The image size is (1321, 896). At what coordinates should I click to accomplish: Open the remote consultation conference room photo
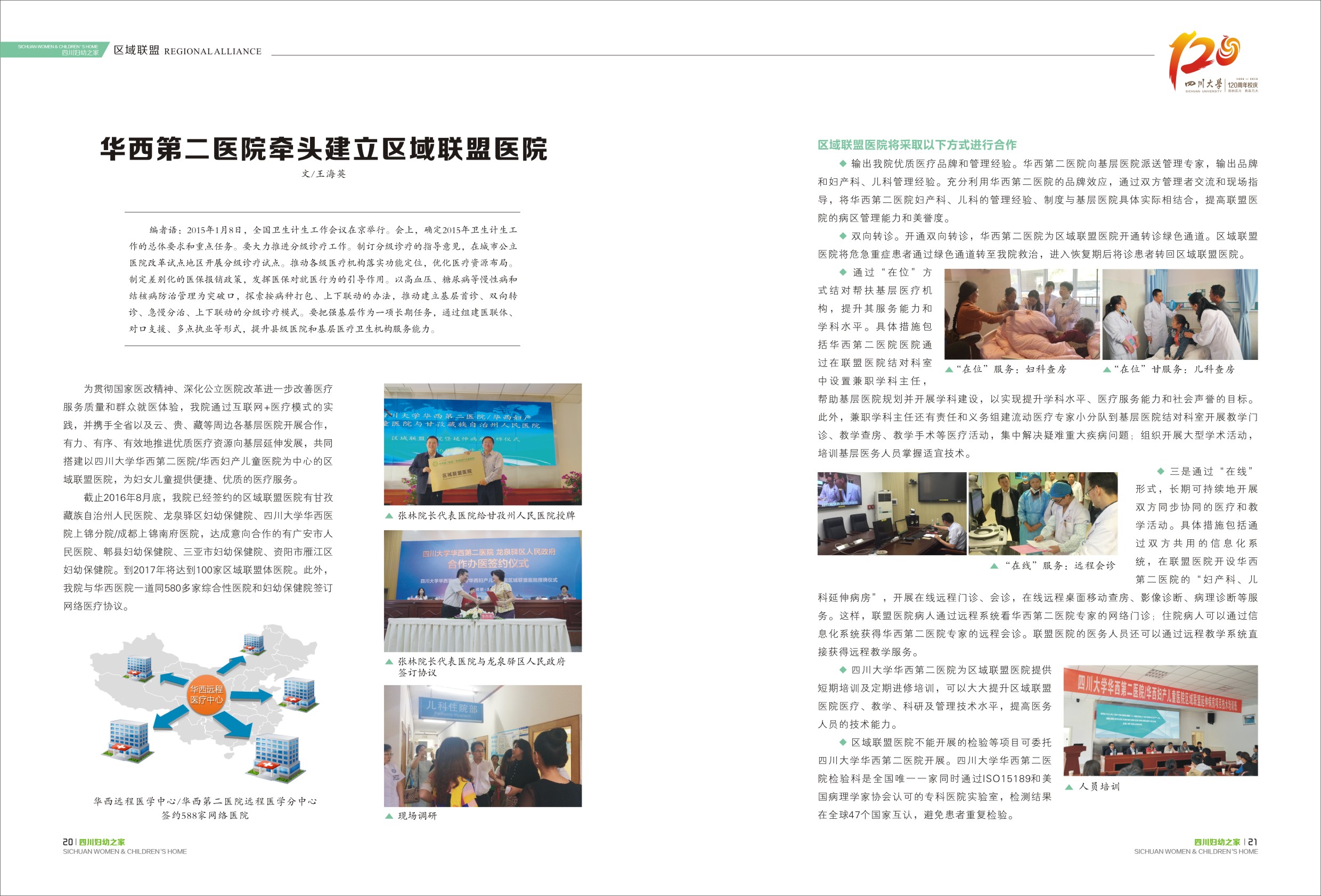click(892, 514)
